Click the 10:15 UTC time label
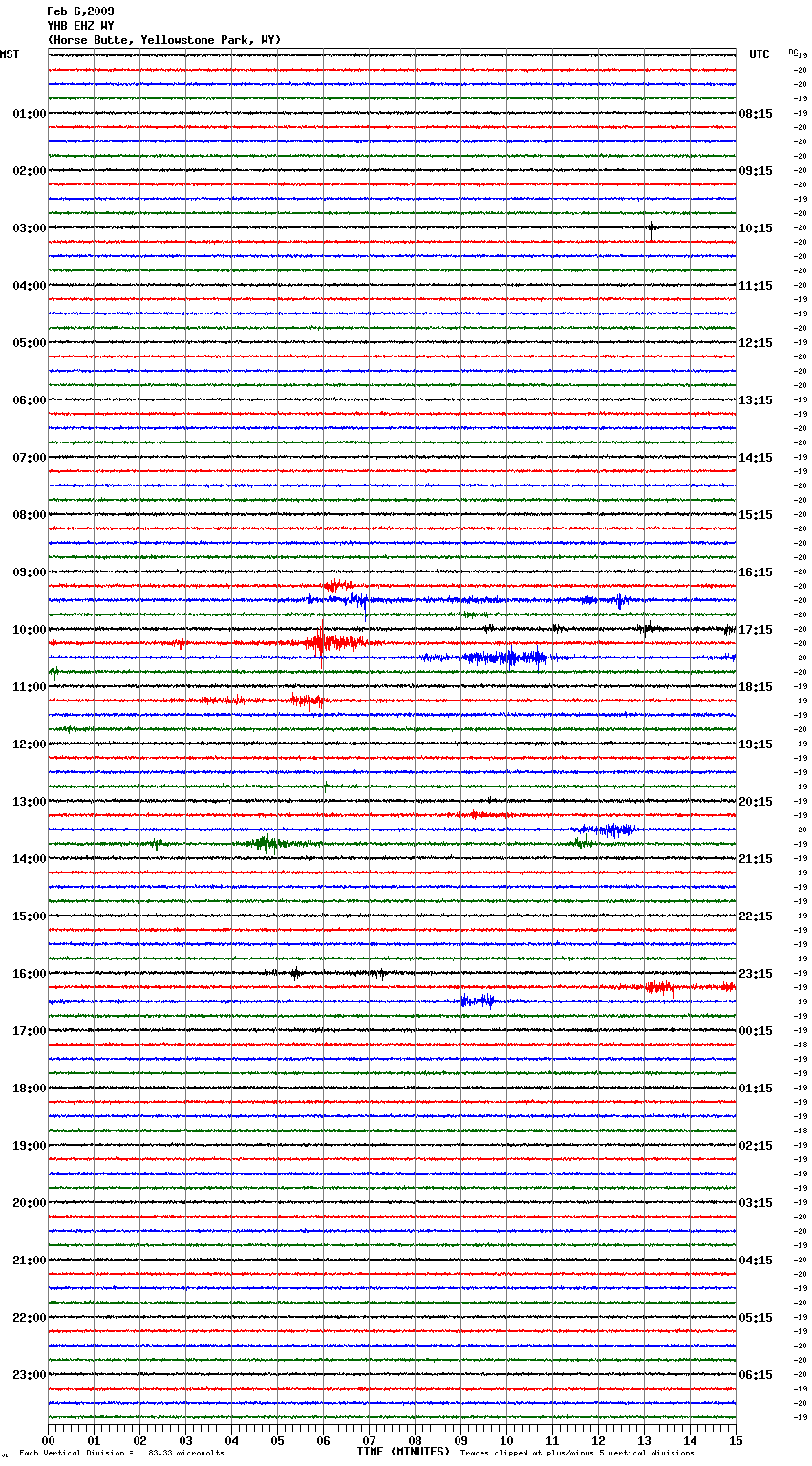Image resolution: width=812 pixels, height=1466 pixels. tap(756, 228)
